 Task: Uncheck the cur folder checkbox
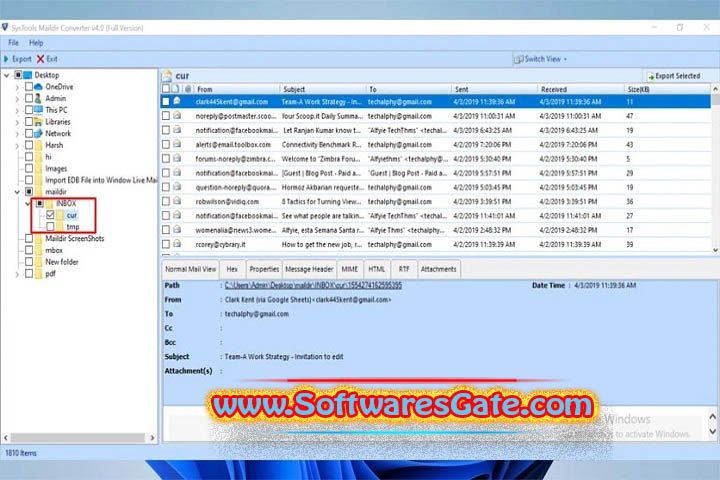coord(50,215)
